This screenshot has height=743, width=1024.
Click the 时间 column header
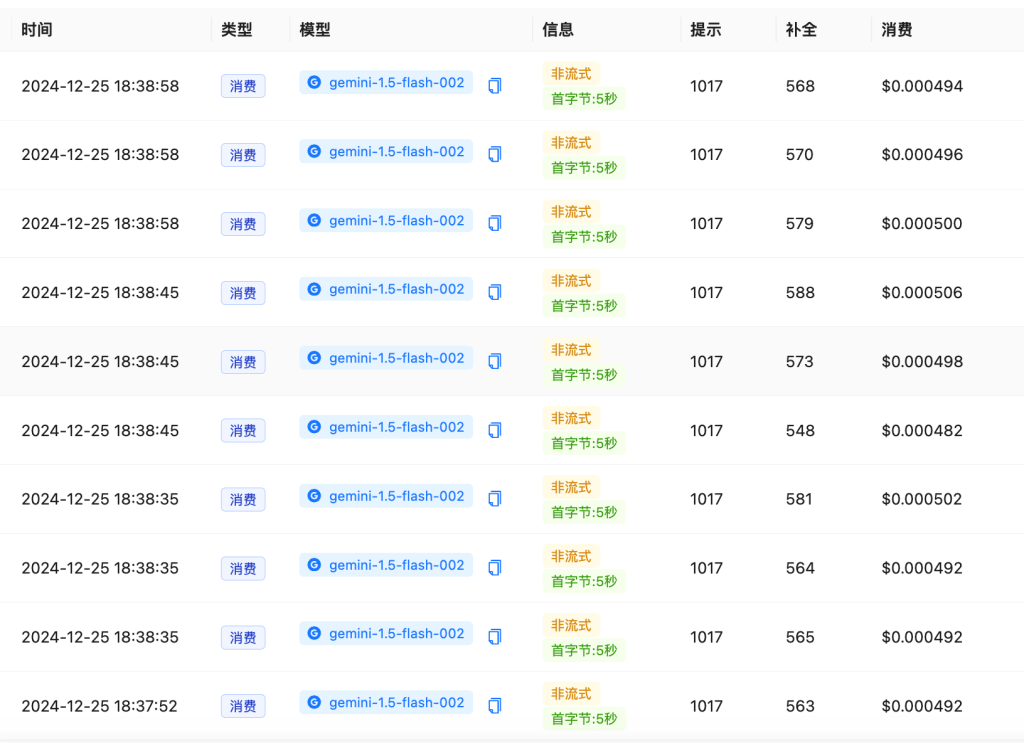coord(37,30)
